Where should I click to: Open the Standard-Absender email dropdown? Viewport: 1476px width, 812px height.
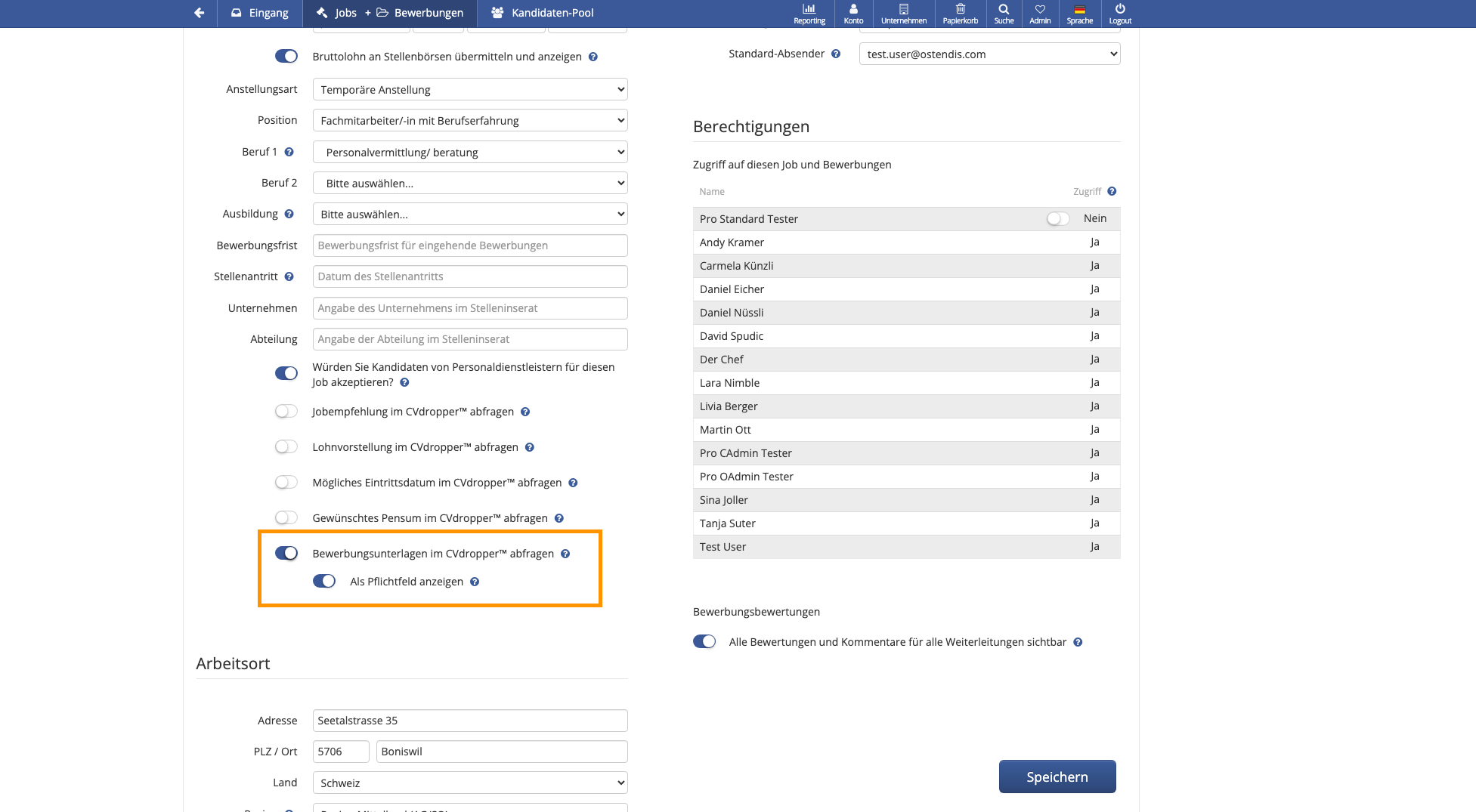pos(990,54)
